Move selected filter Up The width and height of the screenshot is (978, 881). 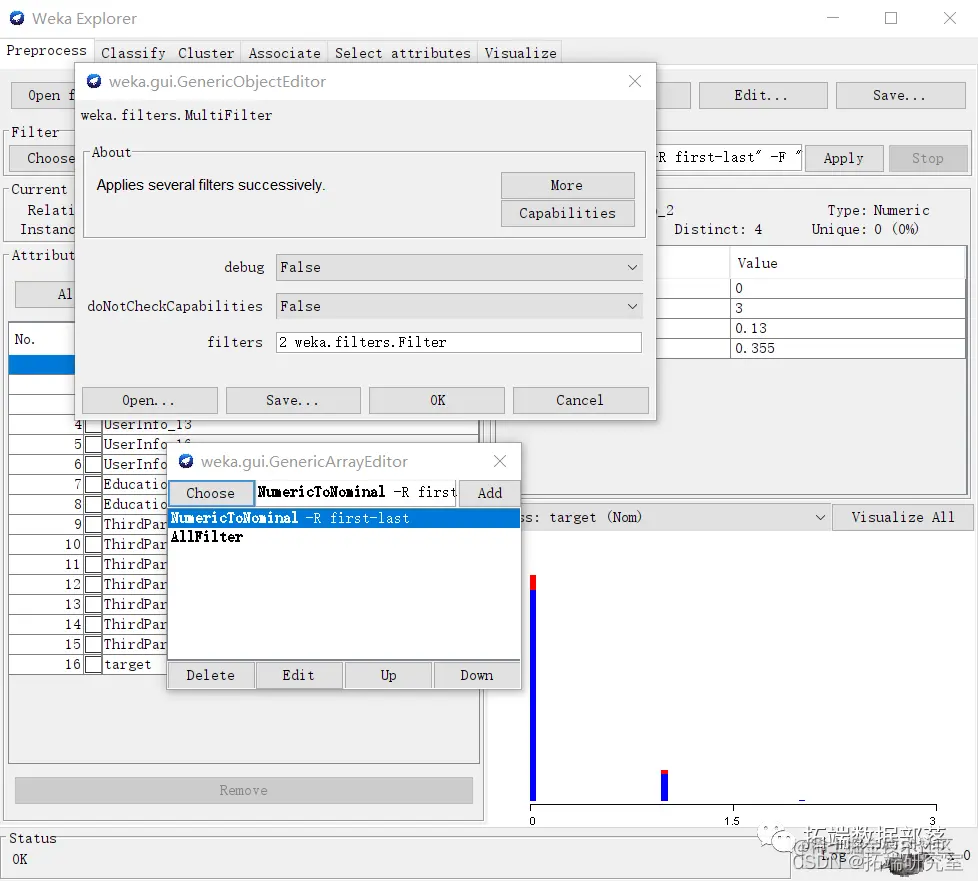click(x=388, y=675)
